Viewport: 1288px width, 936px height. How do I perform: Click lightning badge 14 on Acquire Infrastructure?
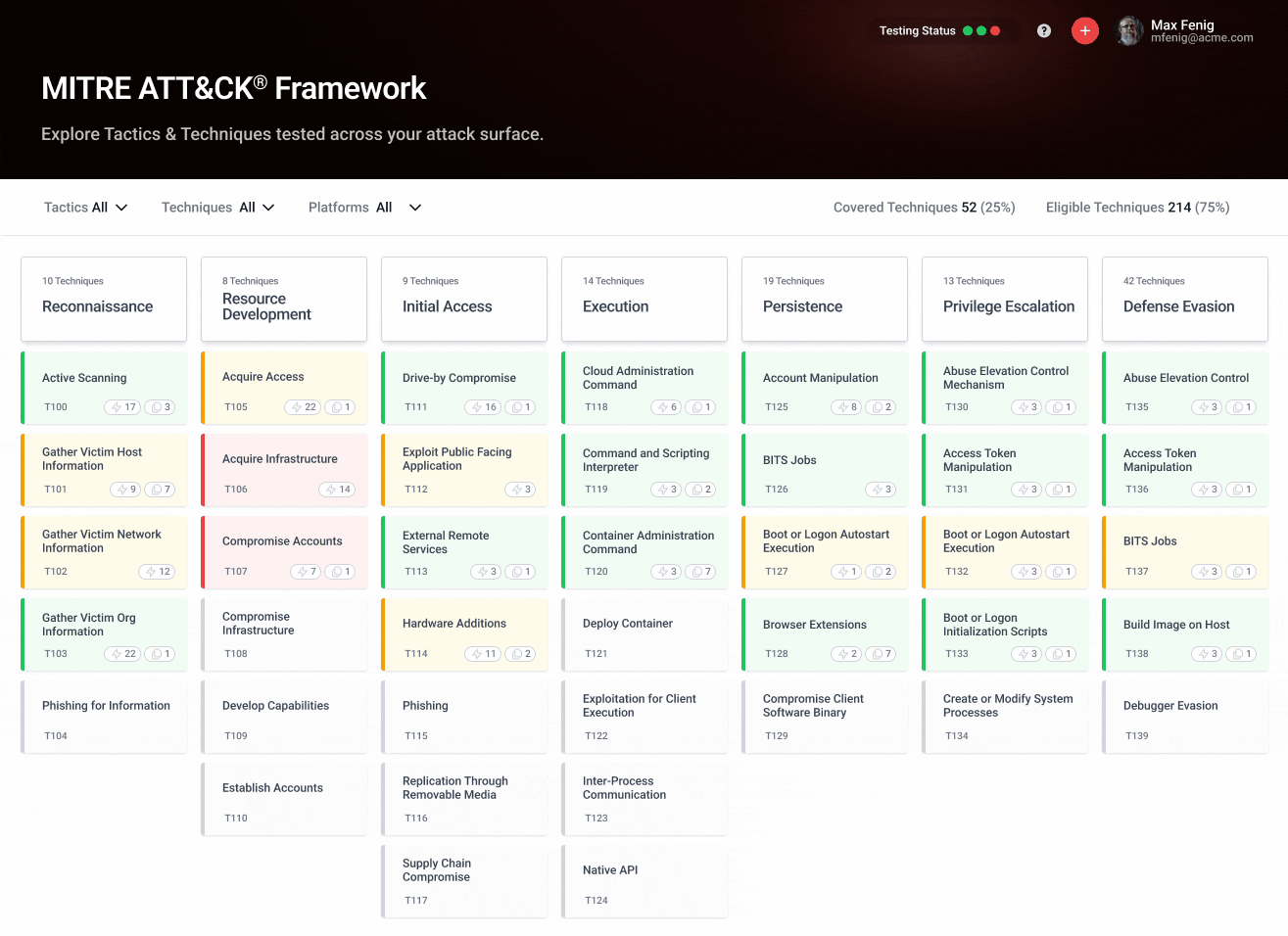pyautogui.click(x=337, y=490)
